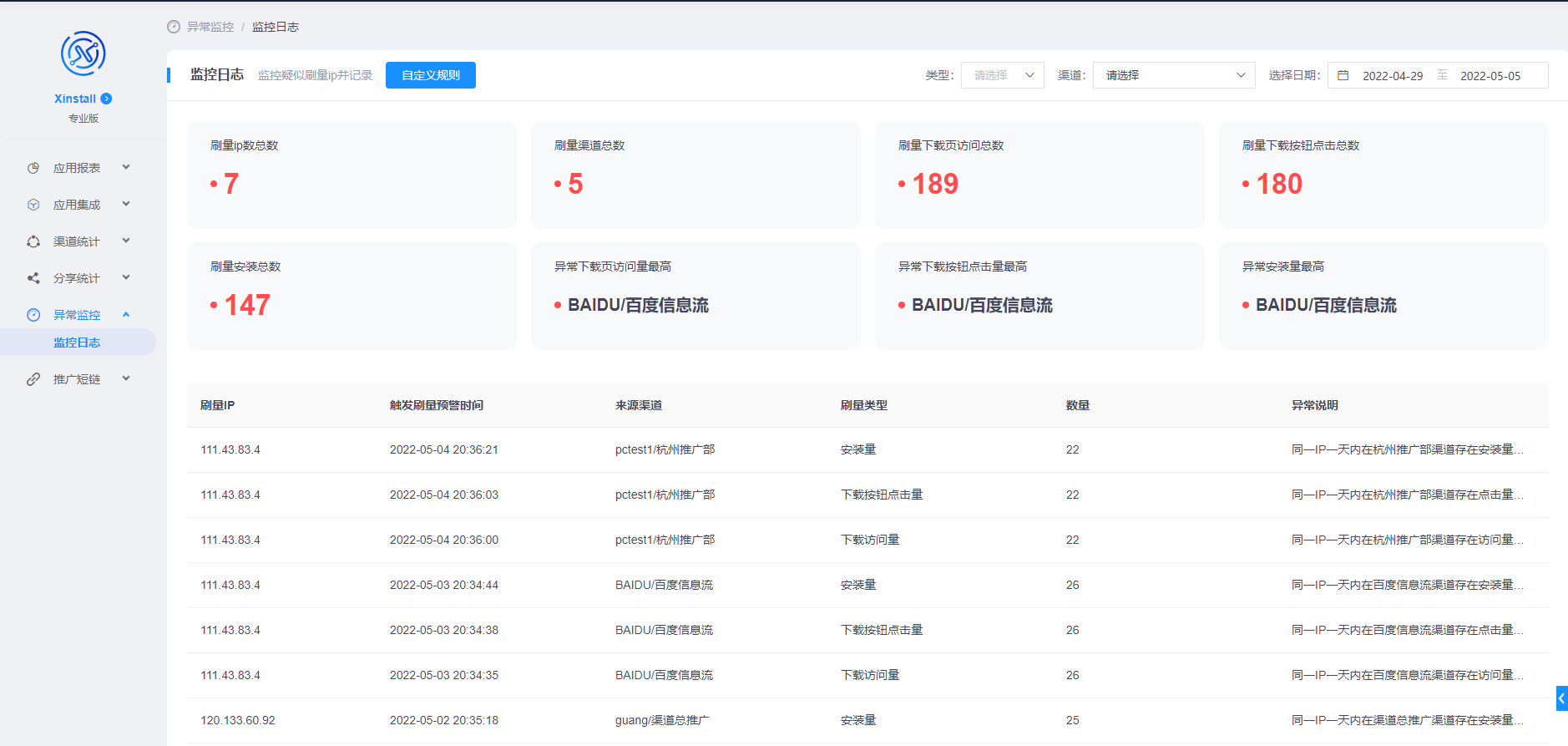Click the calendar icon in date picker
This screenshot has width=1568, height=746.
click(x=1343, y=75)
